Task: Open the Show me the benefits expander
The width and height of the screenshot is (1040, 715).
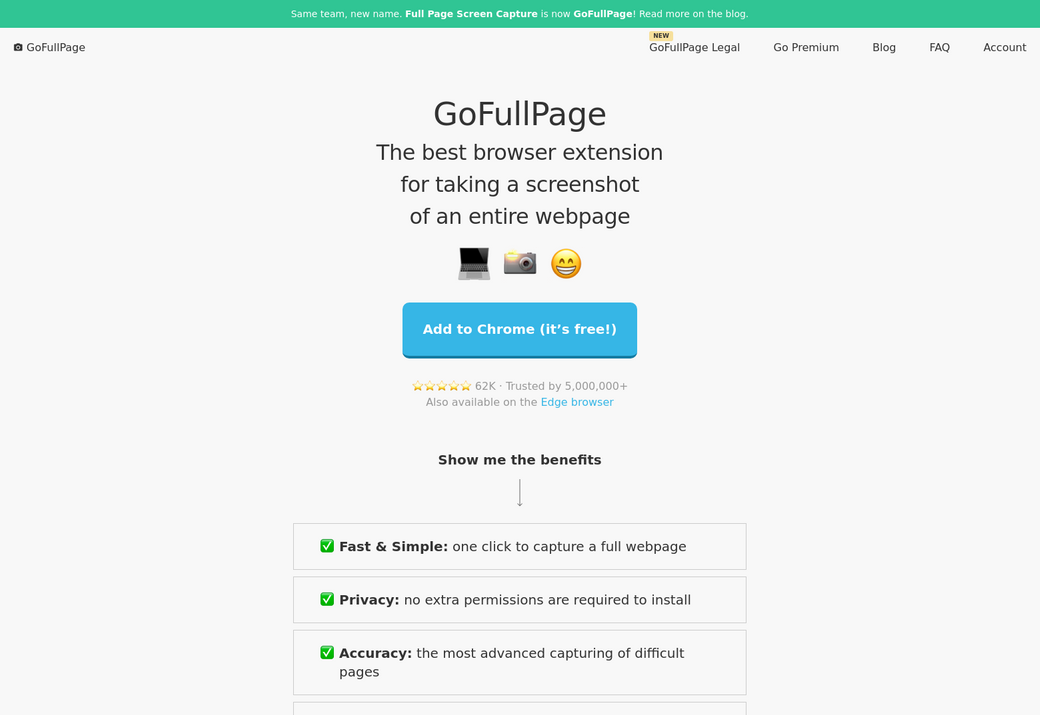Action: (519, 459)
